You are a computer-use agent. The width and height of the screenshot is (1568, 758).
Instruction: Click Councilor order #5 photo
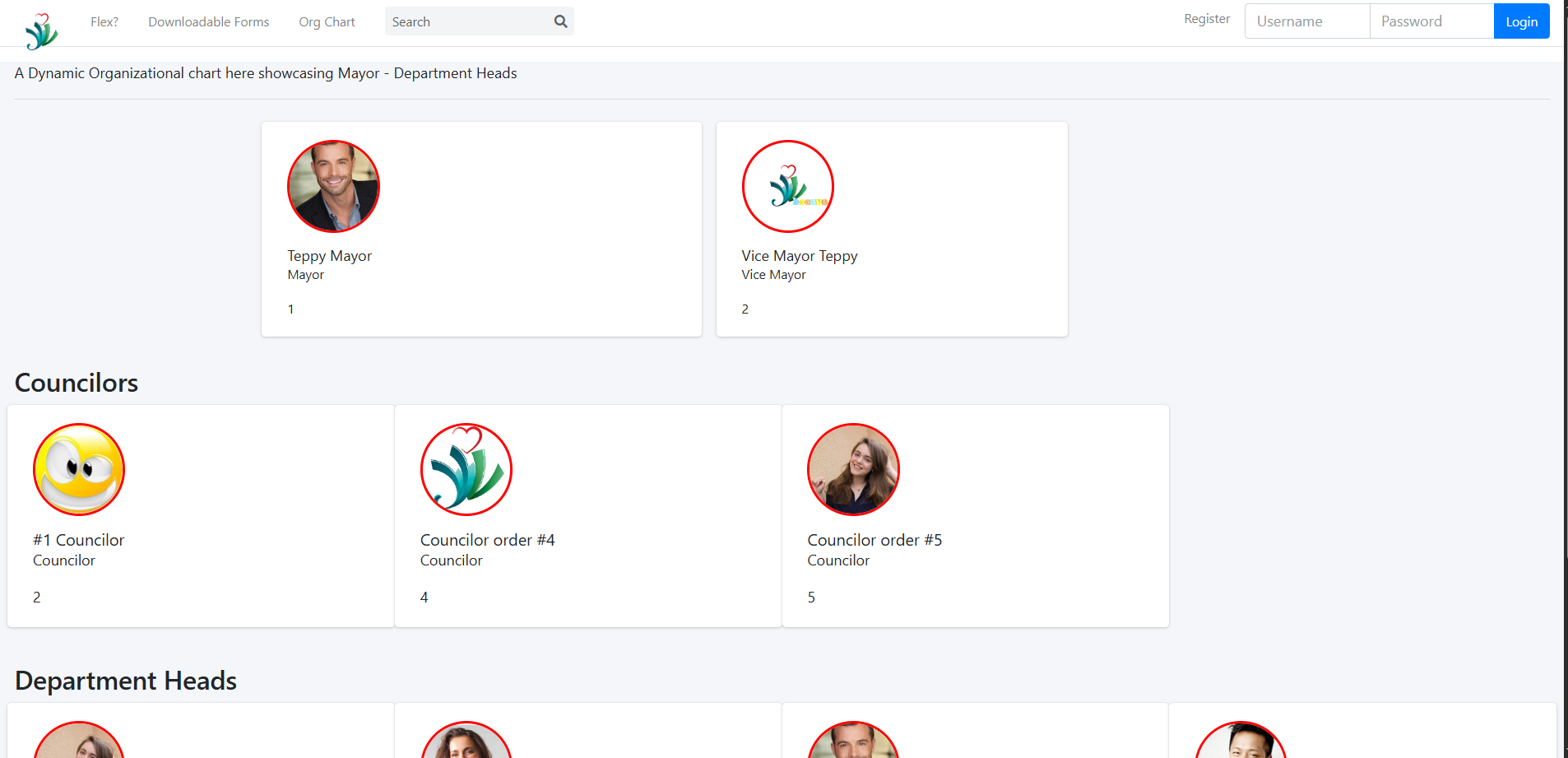point(853,469)
